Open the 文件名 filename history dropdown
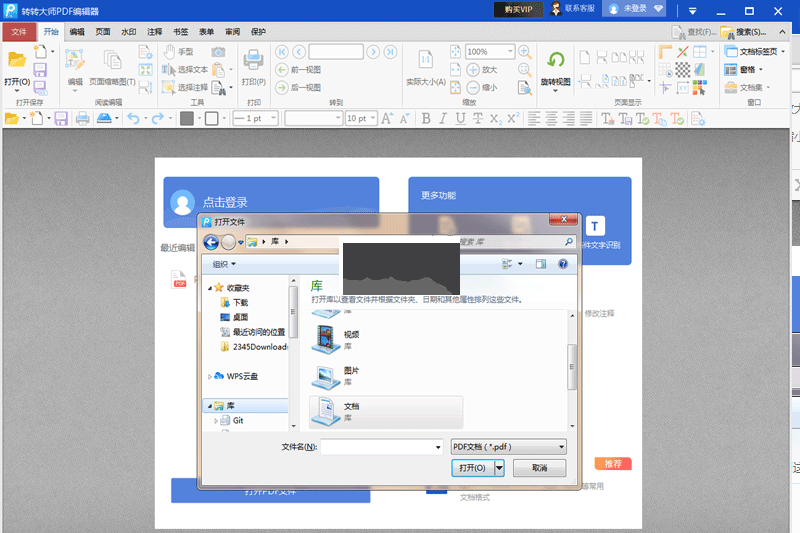The width and height of the screenshot is (800, 533). pyautogui.click(x=438, y=447)
